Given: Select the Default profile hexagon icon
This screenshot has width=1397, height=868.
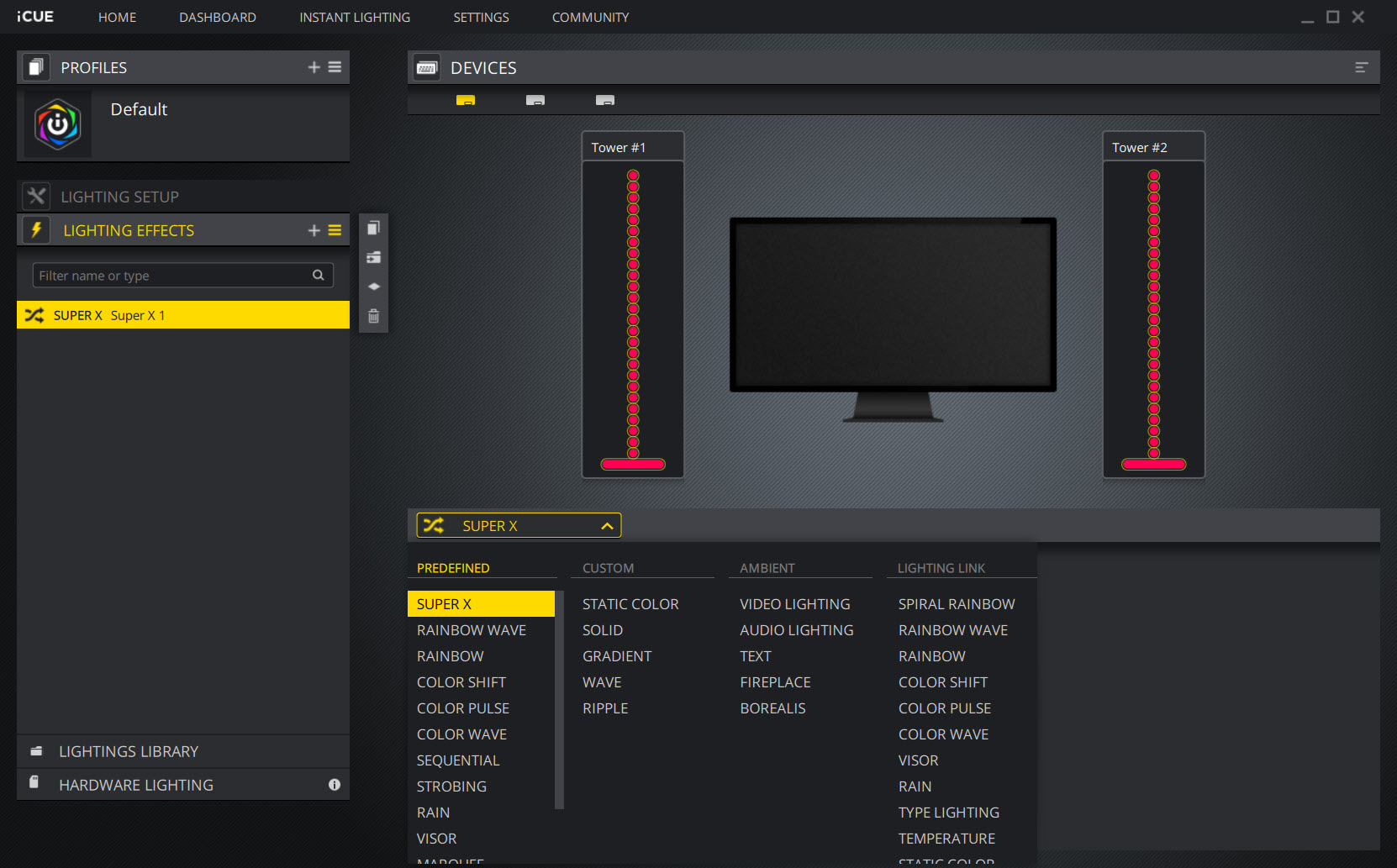Looking at the screenshot, I should pyautogui.click(x=57, y=124).
